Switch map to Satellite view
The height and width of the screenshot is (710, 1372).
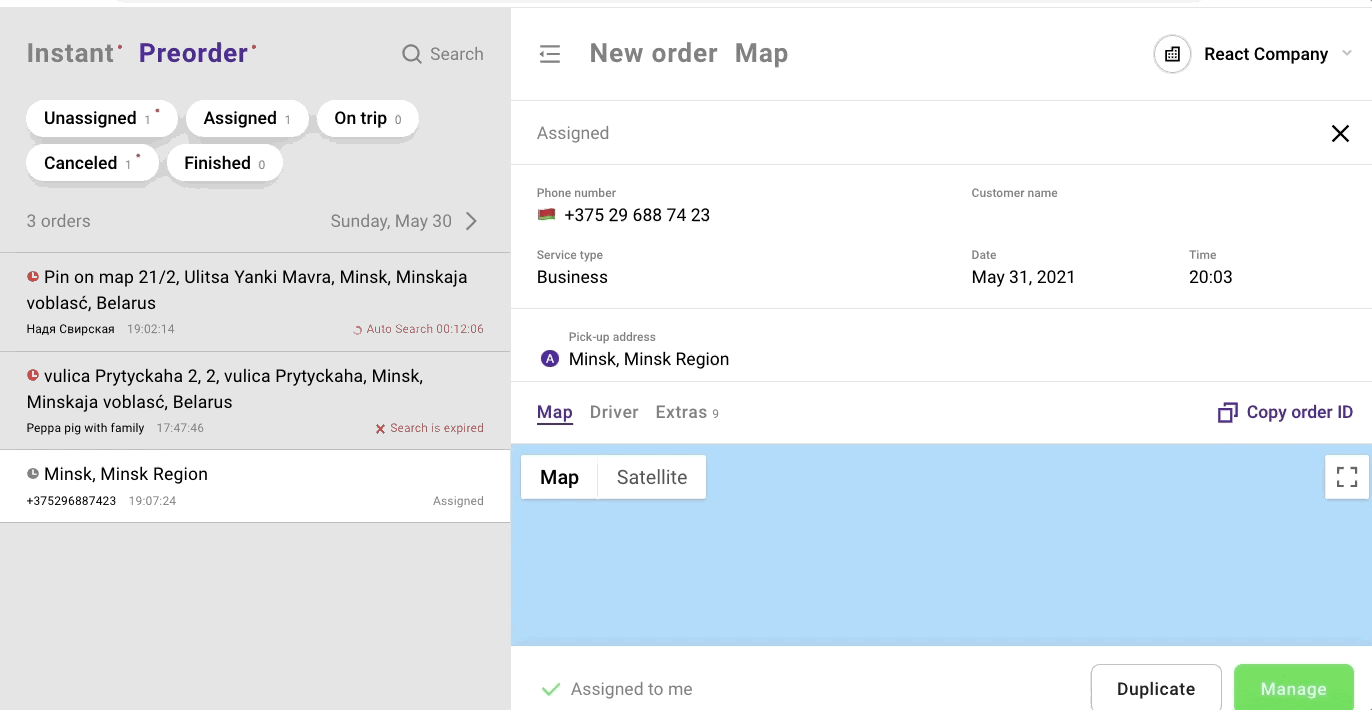[x=651, y=477]
